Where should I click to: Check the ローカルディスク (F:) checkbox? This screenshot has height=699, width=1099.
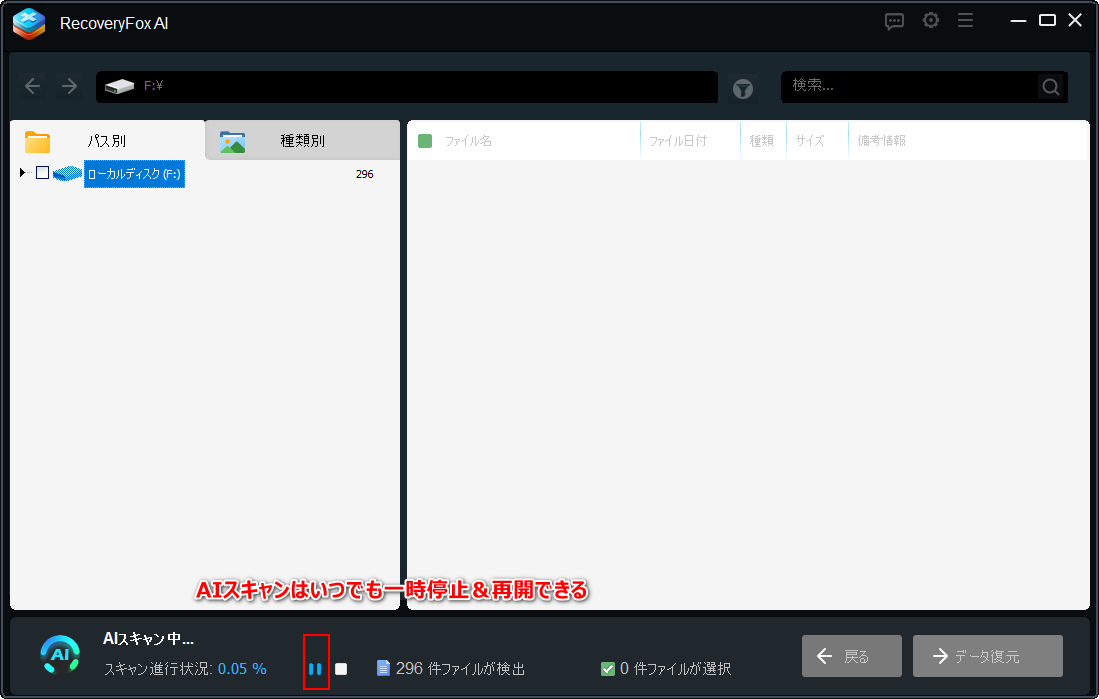coord(41,173)
